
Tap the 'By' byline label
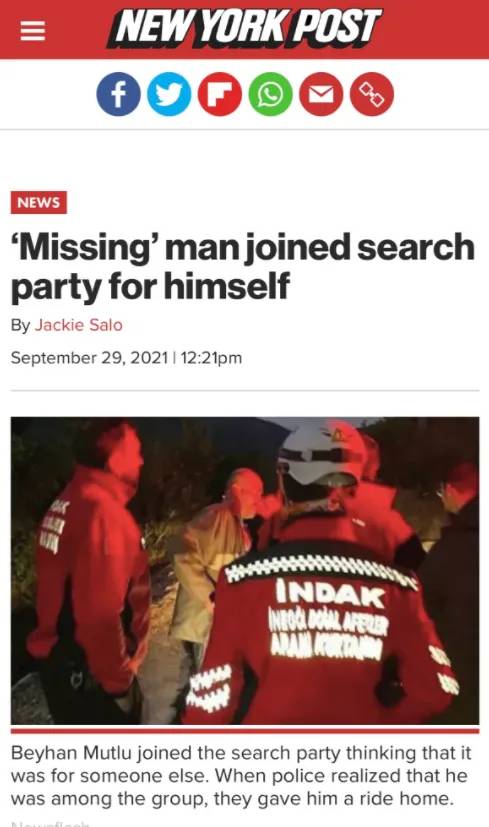pos(21,325)
